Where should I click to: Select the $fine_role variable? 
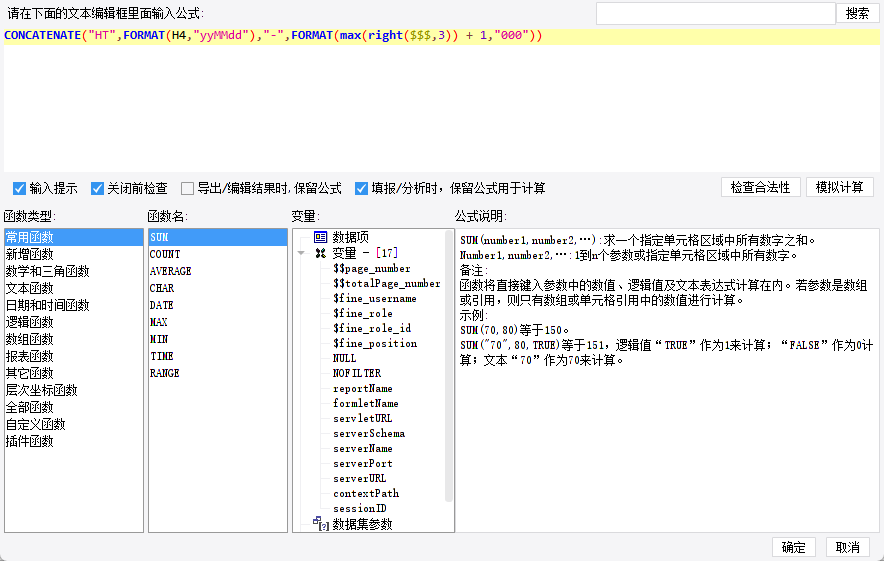coord(363,313)
